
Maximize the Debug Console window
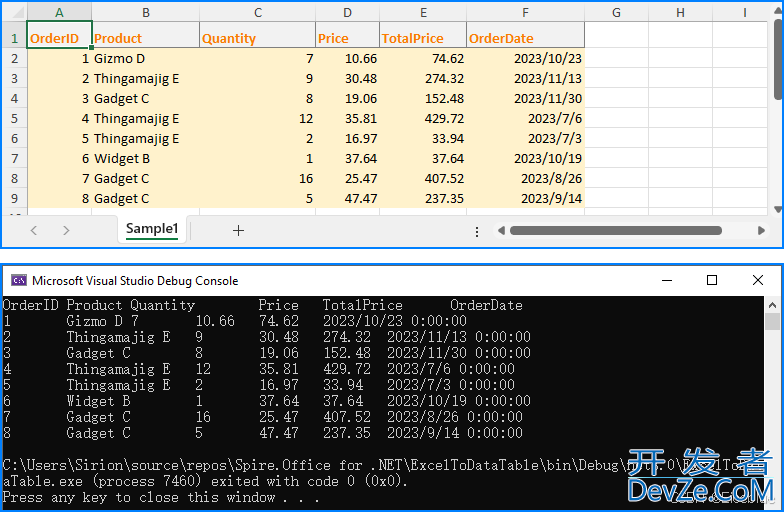(712, 281)
